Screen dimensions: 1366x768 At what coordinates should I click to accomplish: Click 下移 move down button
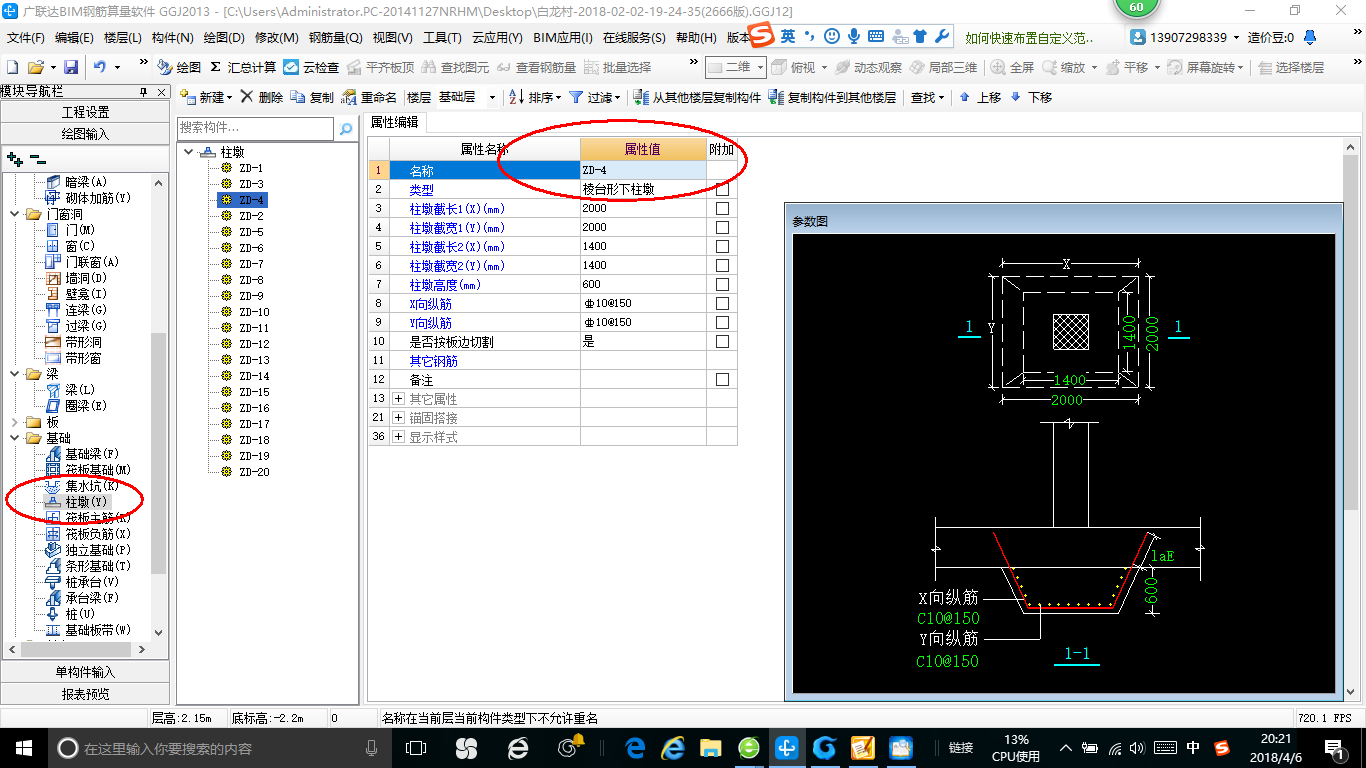[x=1031, y=97]
